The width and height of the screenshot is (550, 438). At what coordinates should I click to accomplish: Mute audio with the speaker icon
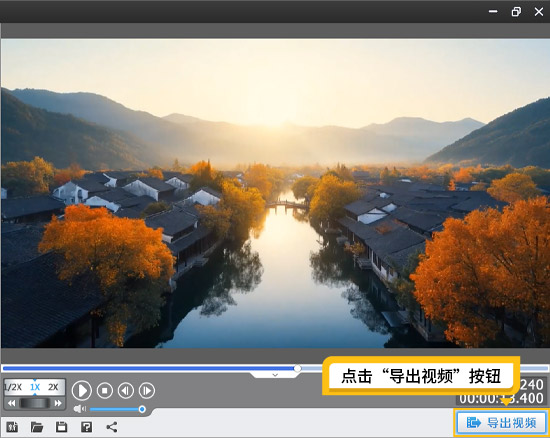[x=80, y=409]
